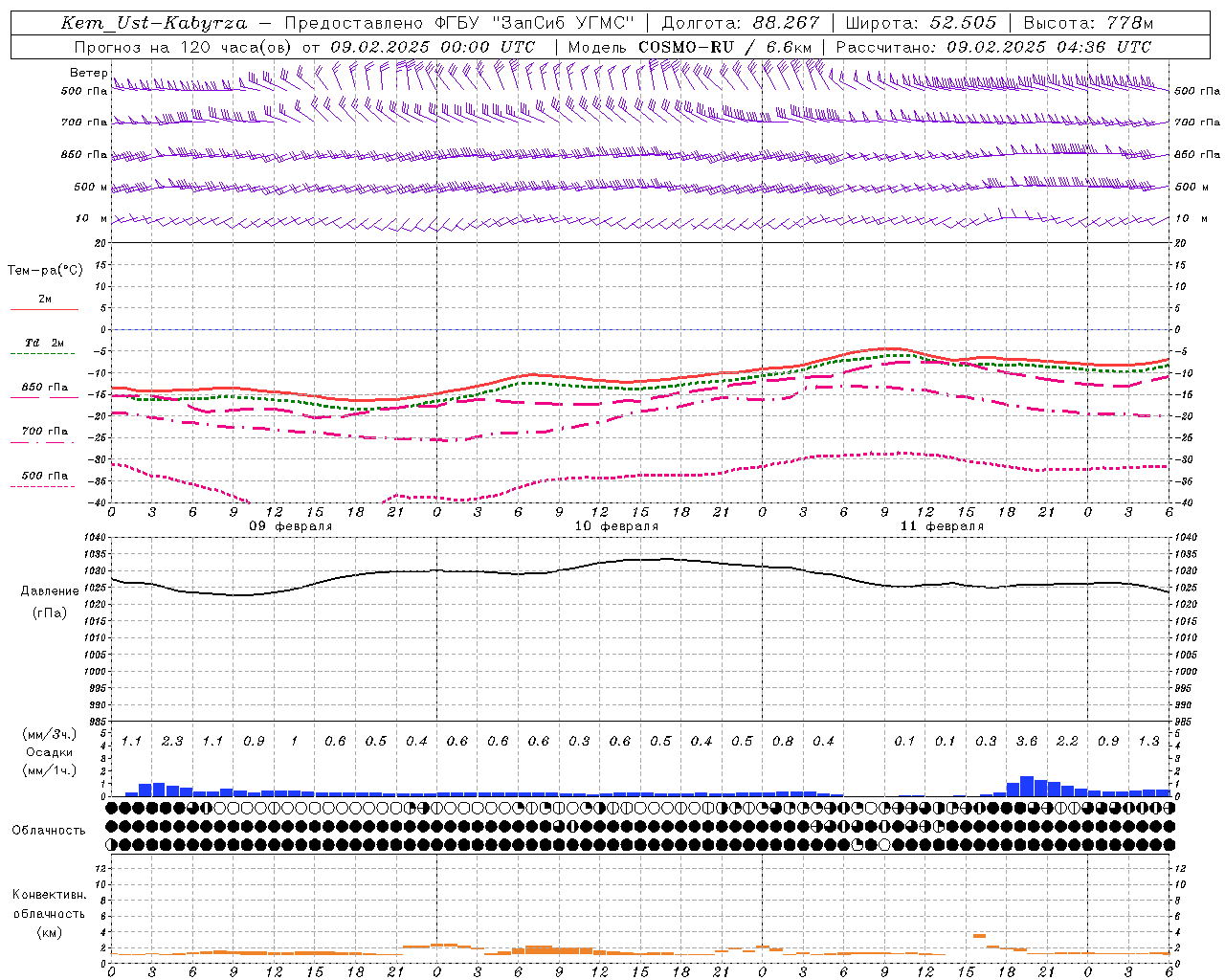The width and height of the screenshot is (1225, 980).
Task: Click the 1.3 precipitation total value
Action: 1148,742
